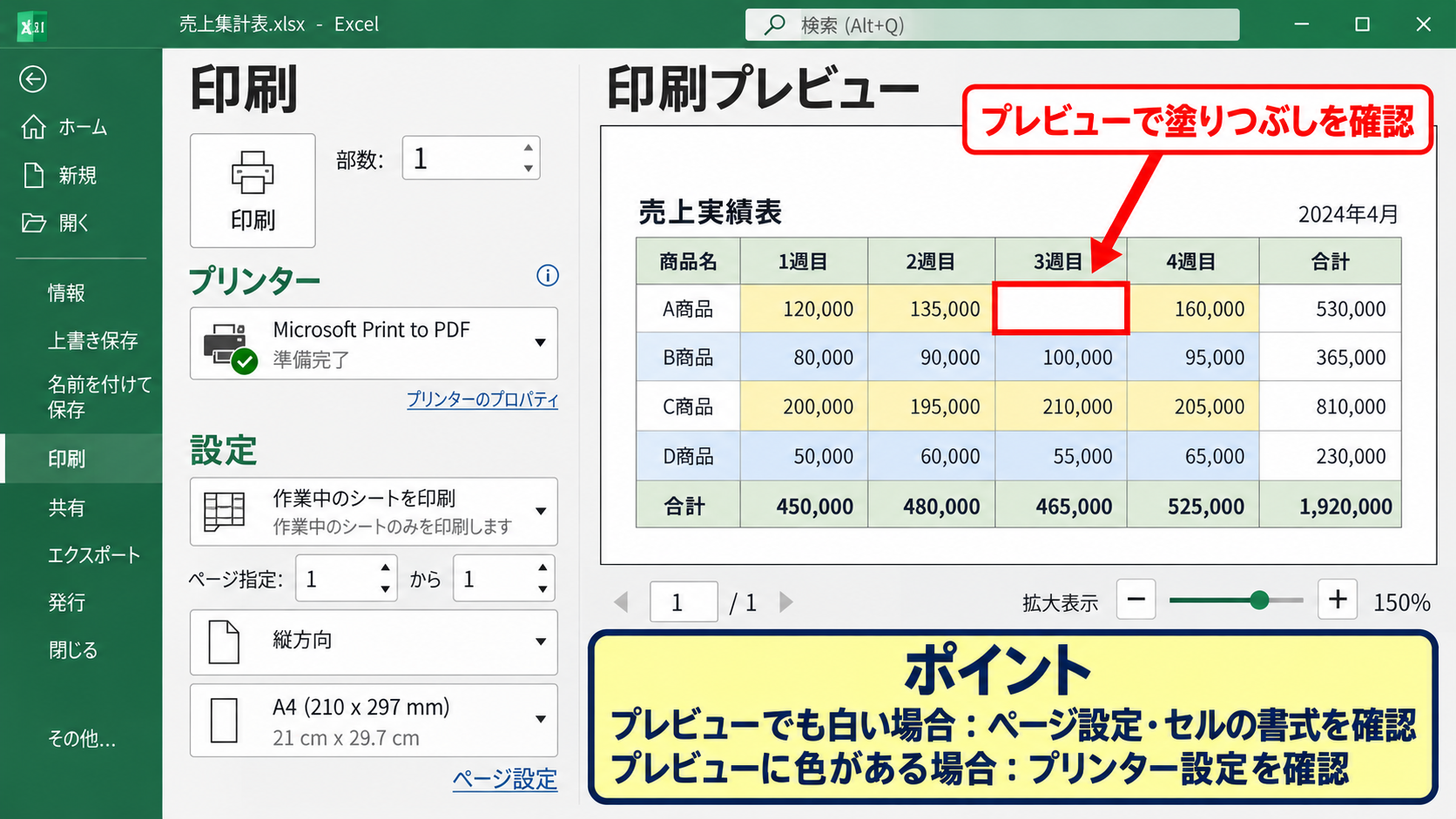
Task: Go to the previous preview page arrow
Action: tap(621, 601)
